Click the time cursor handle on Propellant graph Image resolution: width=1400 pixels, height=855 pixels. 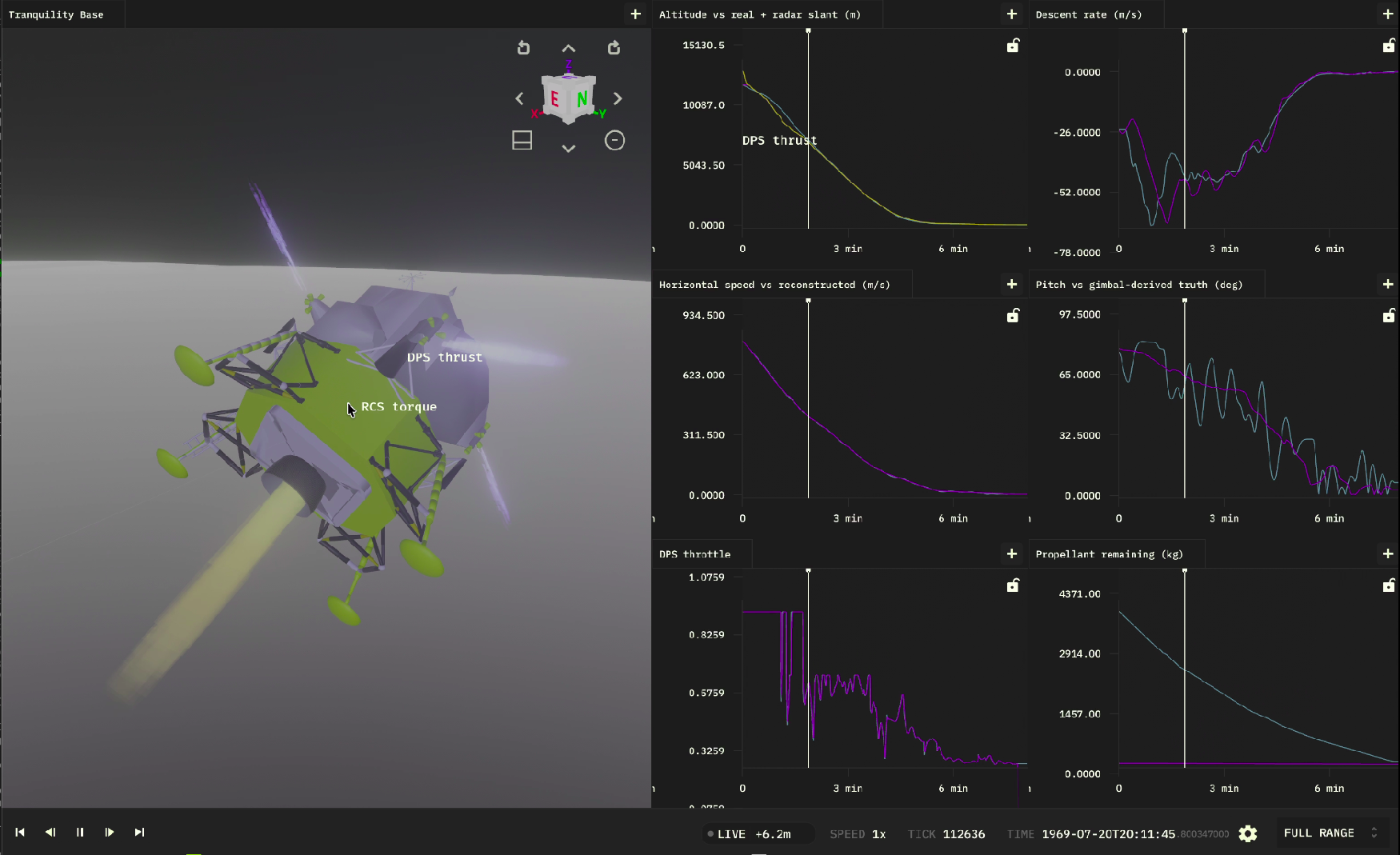[x=1185, y=571]
